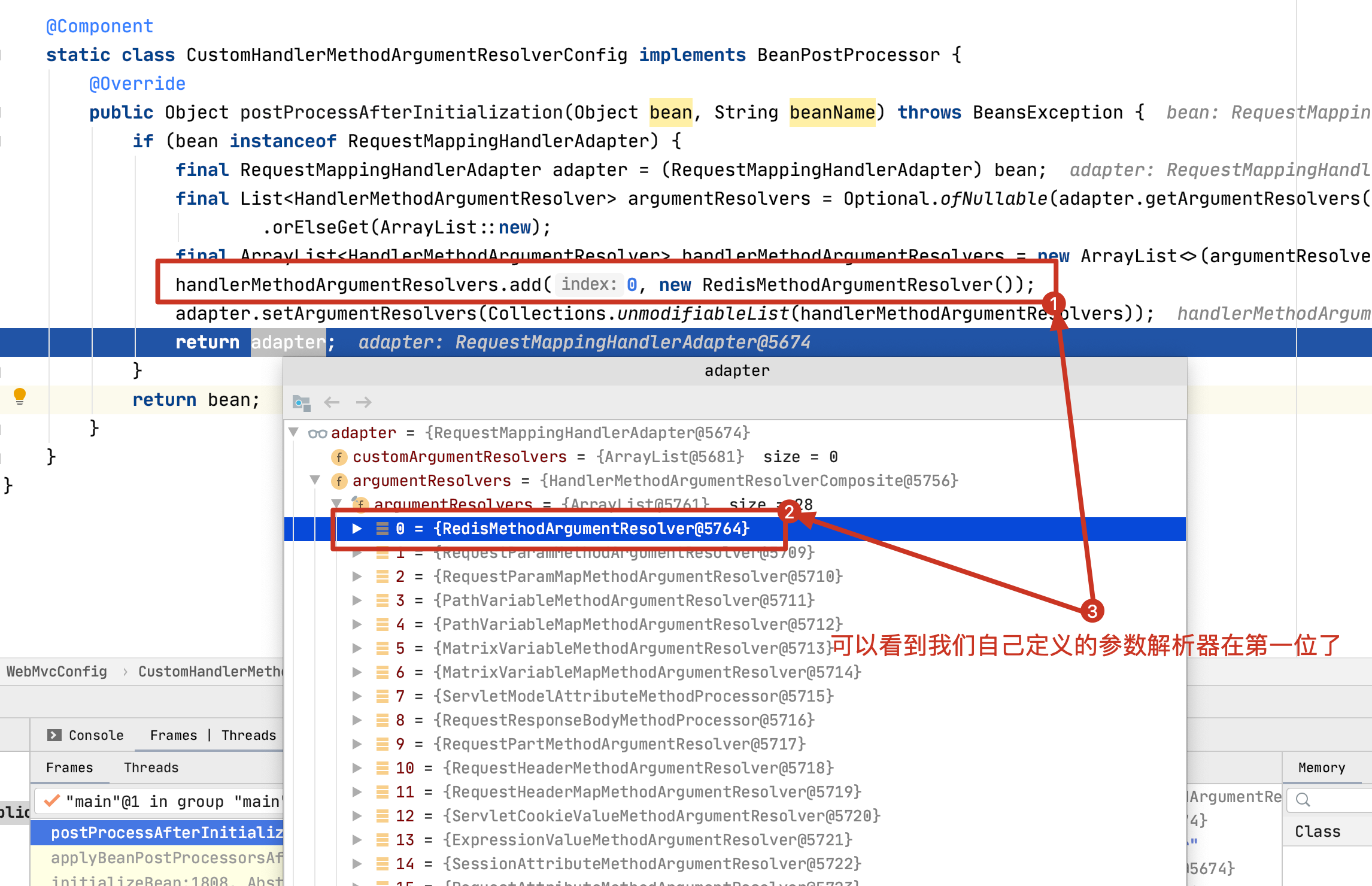
Task: Expand element 0 RedisMethodArgumentResolver
Action: click(x=357, y=529)
